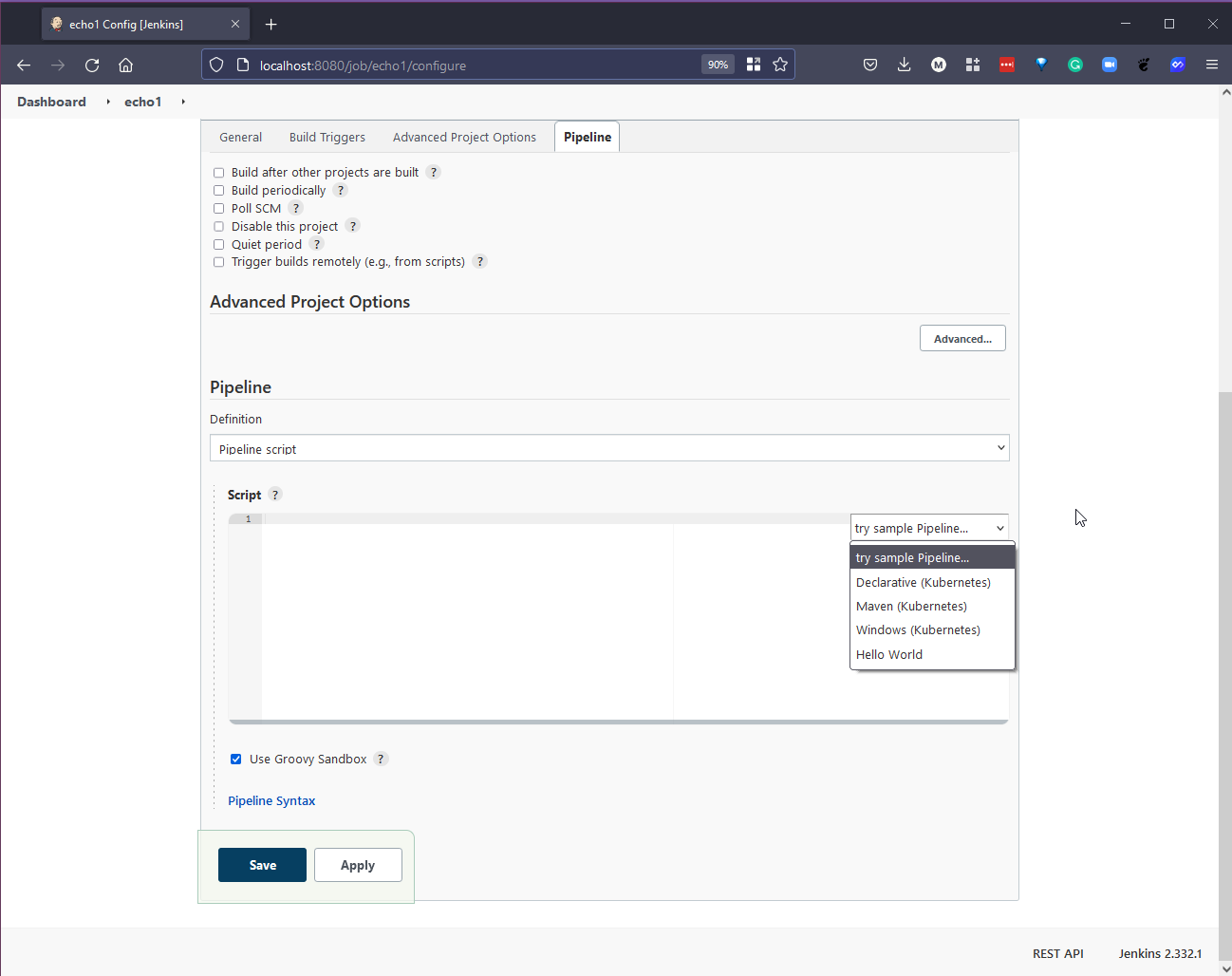This screenshot has height=976, width=1232.
Task: Check the Disable this project option
Action: pyautogui.click(x=219, y=227)
